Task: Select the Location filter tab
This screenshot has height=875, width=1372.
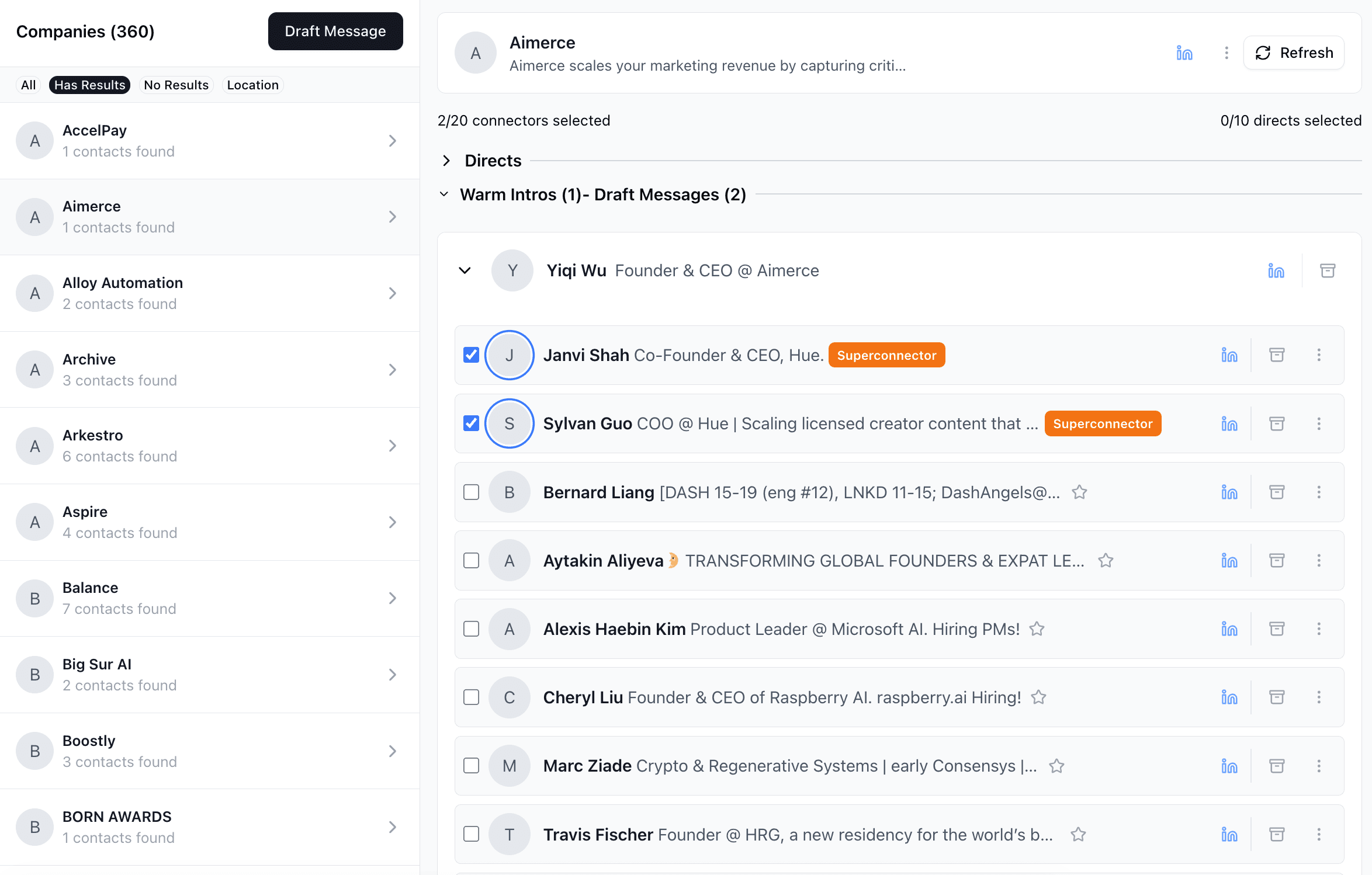Action: point(252,85)
